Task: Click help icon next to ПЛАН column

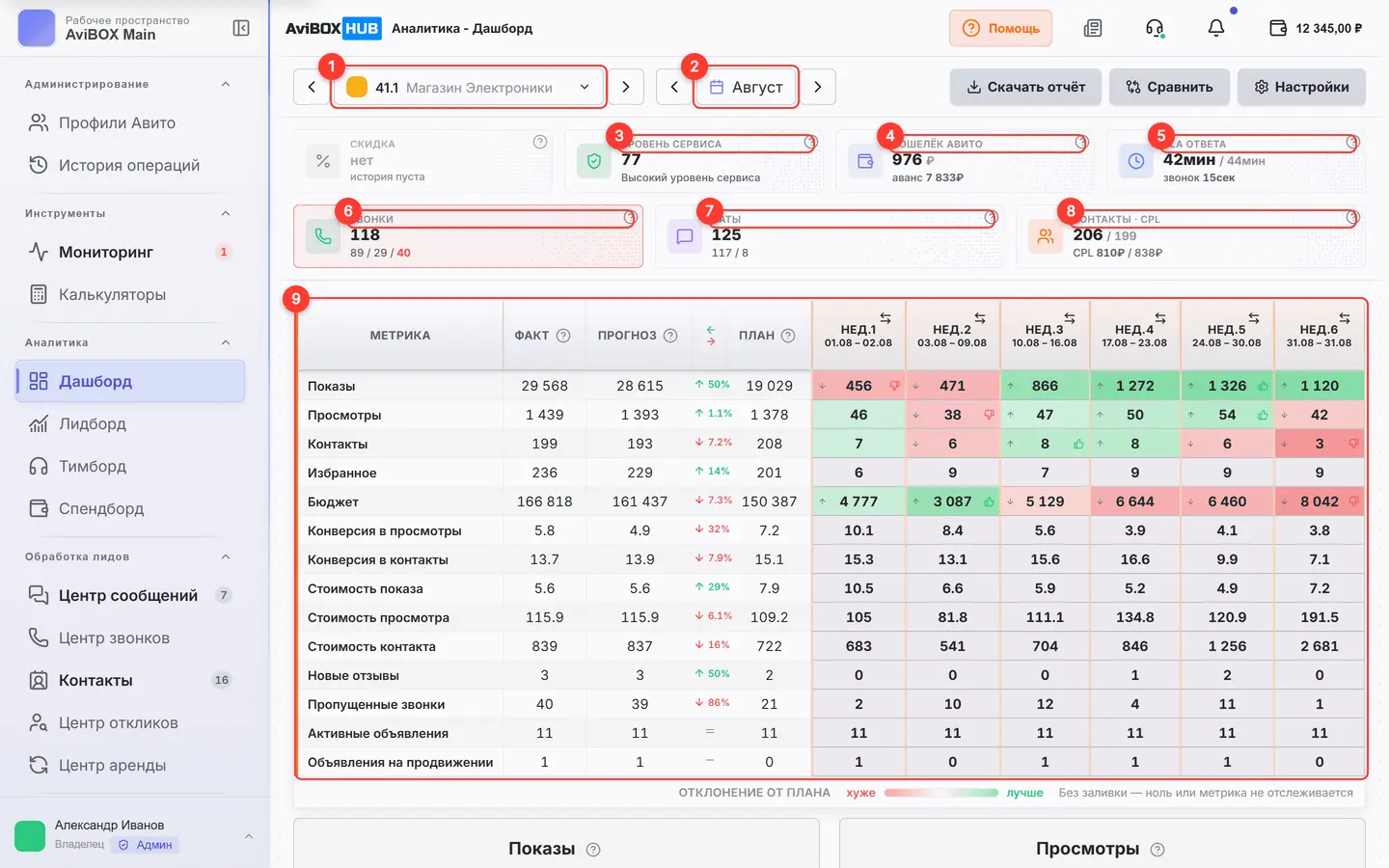Action: pyautogui.click(x=788, y=336)
